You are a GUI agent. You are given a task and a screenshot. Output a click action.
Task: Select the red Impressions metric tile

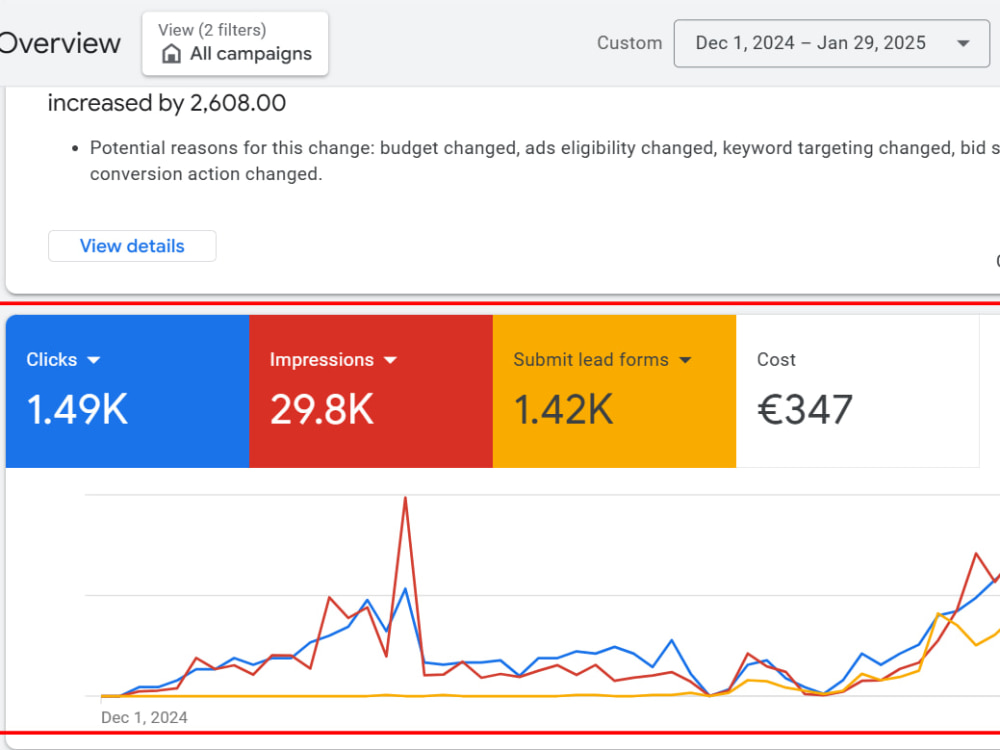pos(371,391)
